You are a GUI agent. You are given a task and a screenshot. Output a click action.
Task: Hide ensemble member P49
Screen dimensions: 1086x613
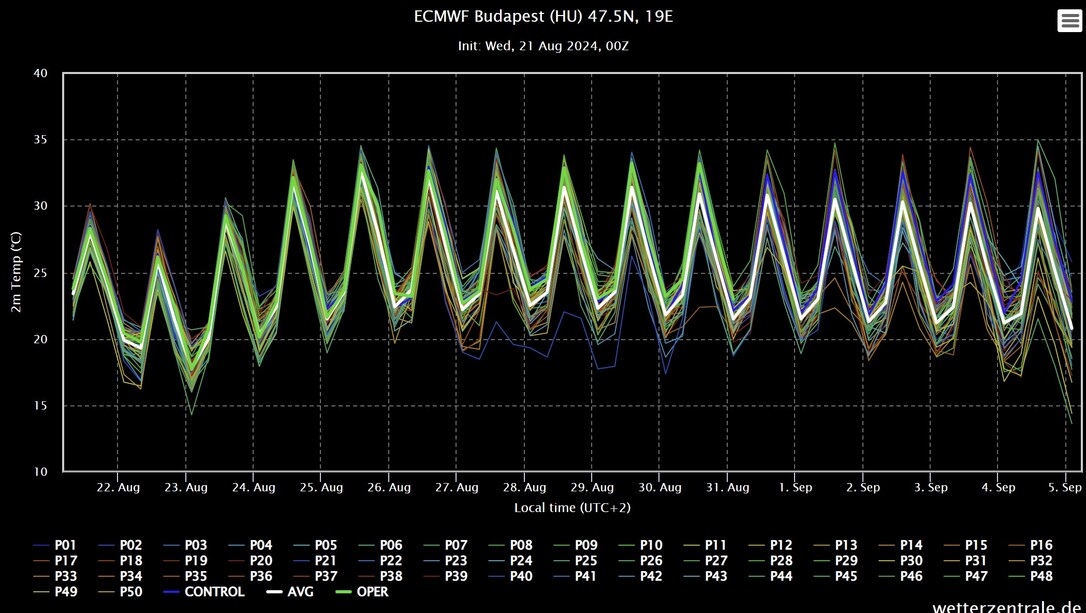68,592
